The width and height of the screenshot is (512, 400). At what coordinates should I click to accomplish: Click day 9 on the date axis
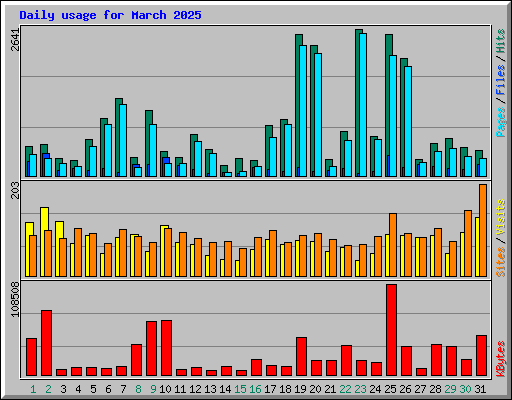click(x=153, y=389)
